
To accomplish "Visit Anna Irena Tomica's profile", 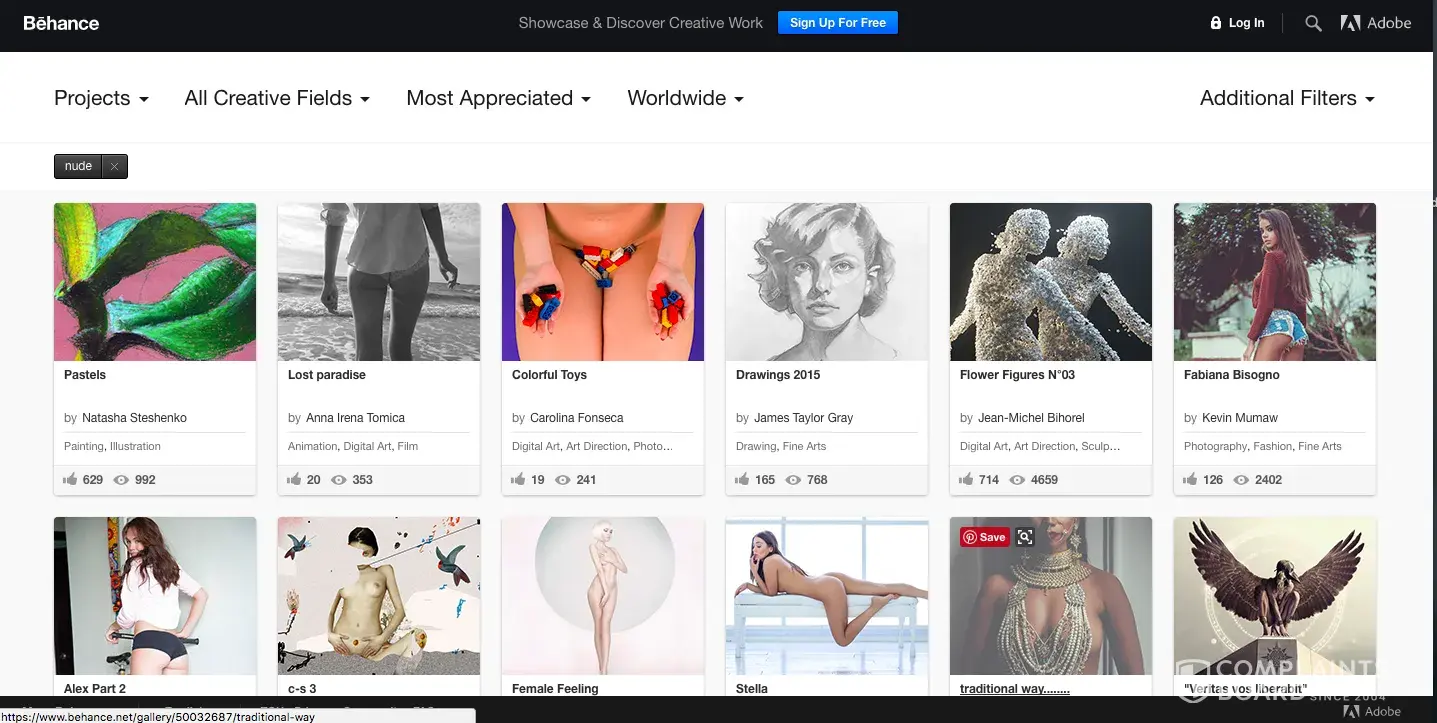I will [355, 418].
